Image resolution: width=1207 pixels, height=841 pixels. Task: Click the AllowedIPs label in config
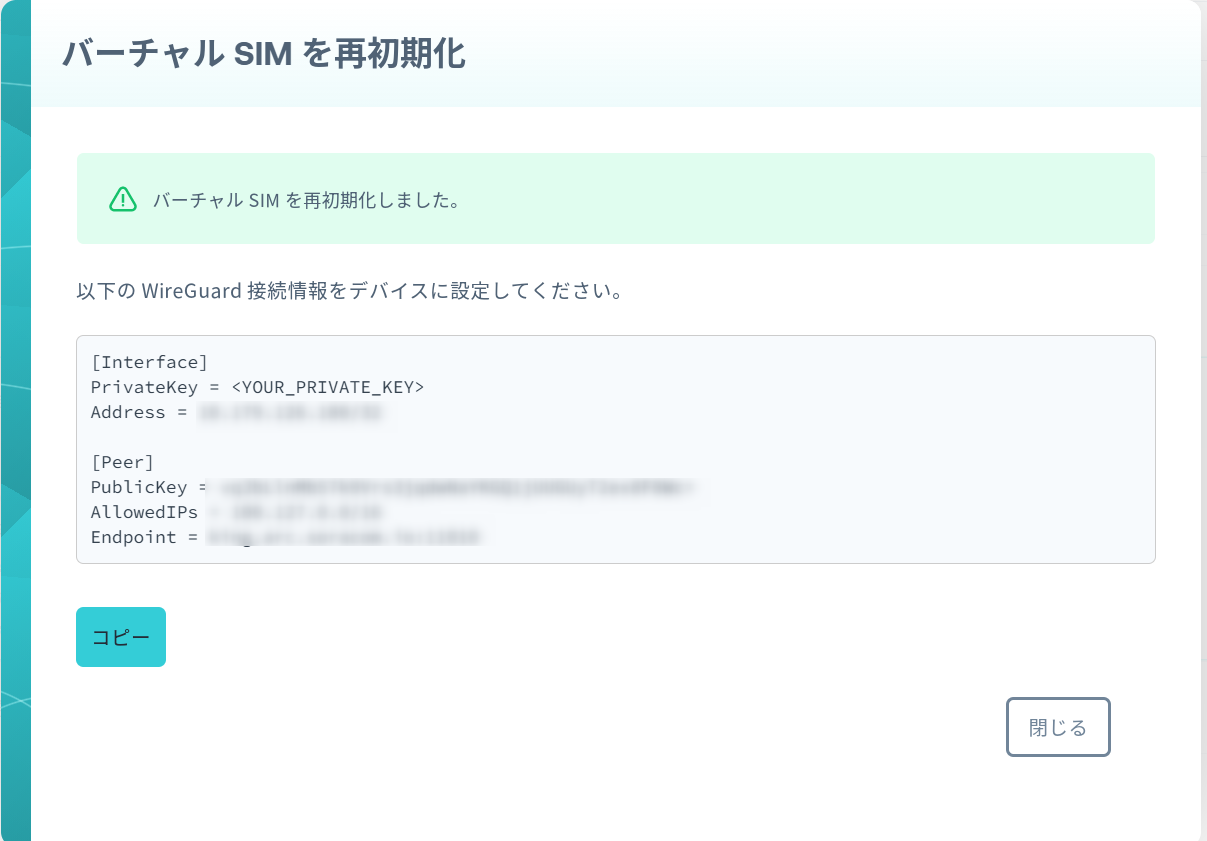[144, 512]
